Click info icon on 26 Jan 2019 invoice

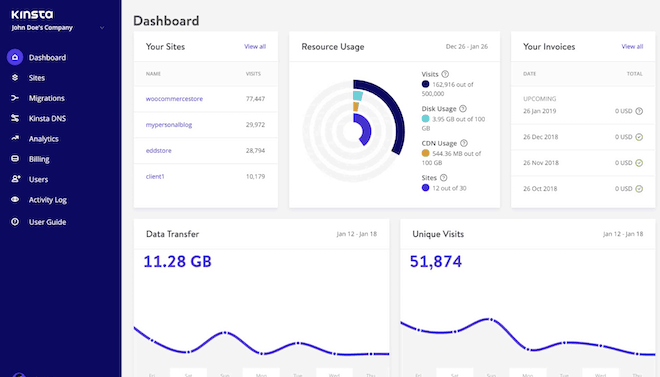point(639,111)
